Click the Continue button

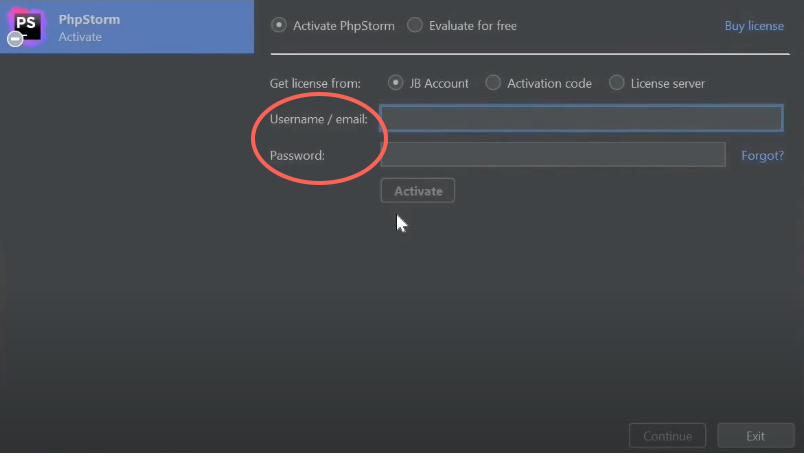click(667, 436)
